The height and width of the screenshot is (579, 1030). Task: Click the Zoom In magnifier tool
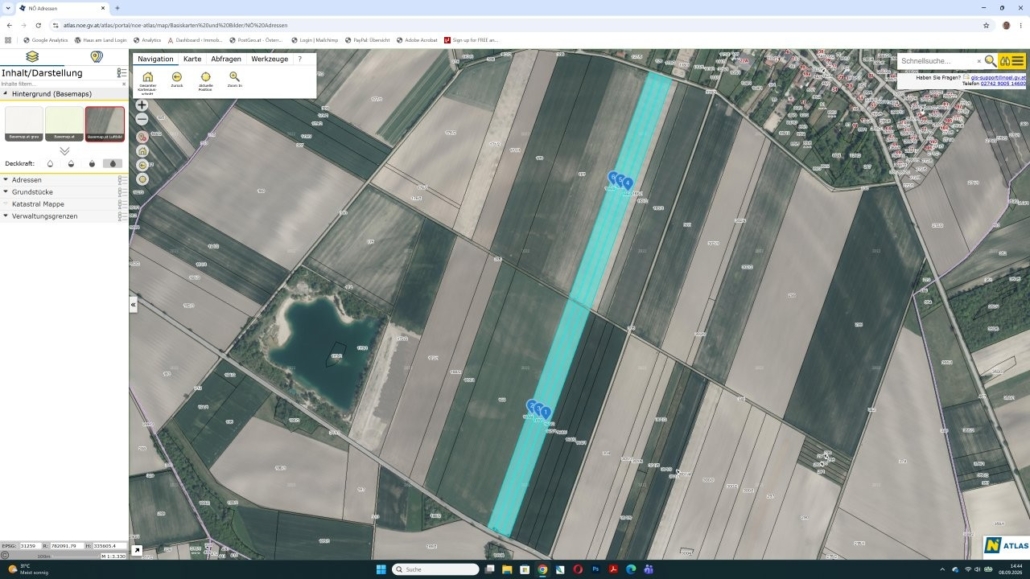[235, 78]
